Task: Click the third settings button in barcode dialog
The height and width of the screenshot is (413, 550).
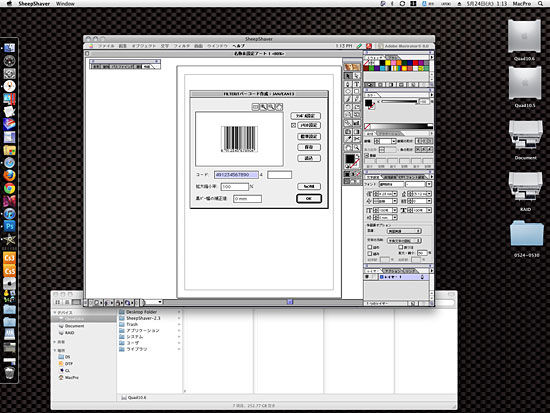Action: tap(309, 136)
